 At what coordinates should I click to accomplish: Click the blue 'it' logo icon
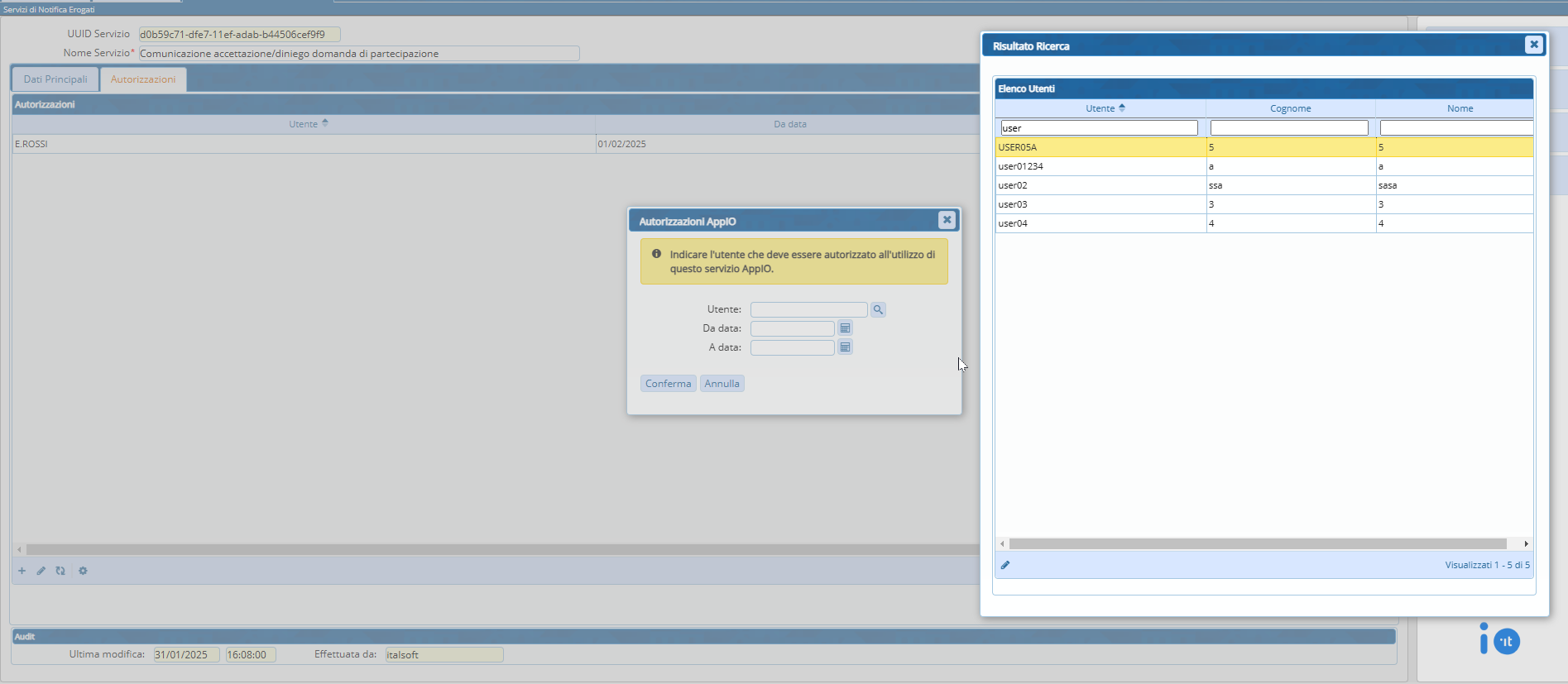coord(1506,641)
